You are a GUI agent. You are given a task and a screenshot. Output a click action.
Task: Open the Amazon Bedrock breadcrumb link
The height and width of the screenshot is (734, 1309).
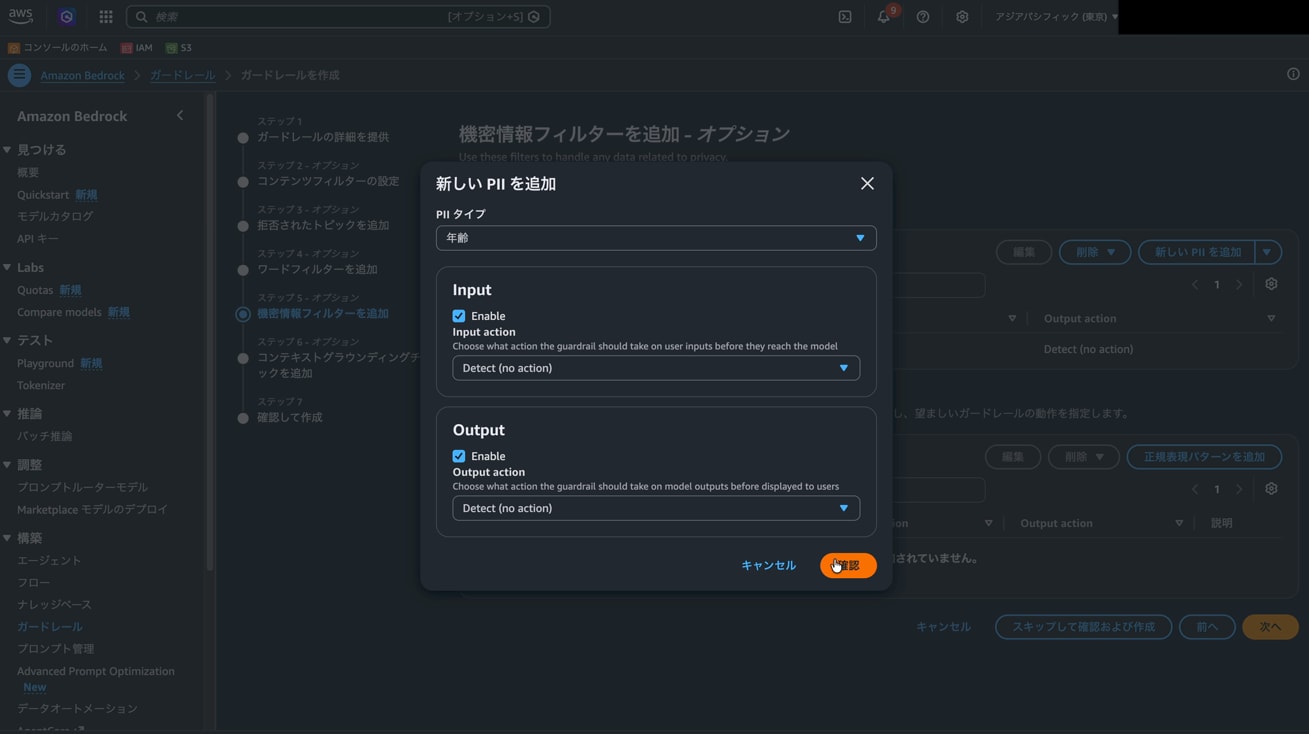pyautogui.click(x=83, y=75)
